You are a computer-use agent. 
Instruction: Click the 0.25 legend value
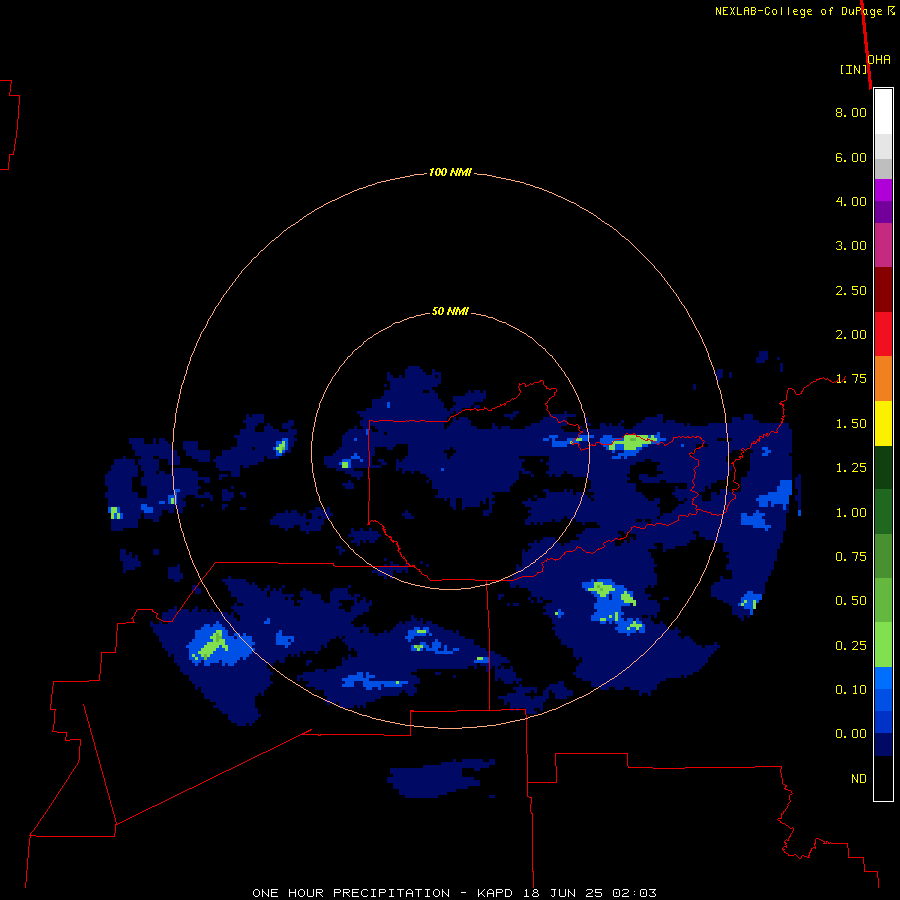851,646
